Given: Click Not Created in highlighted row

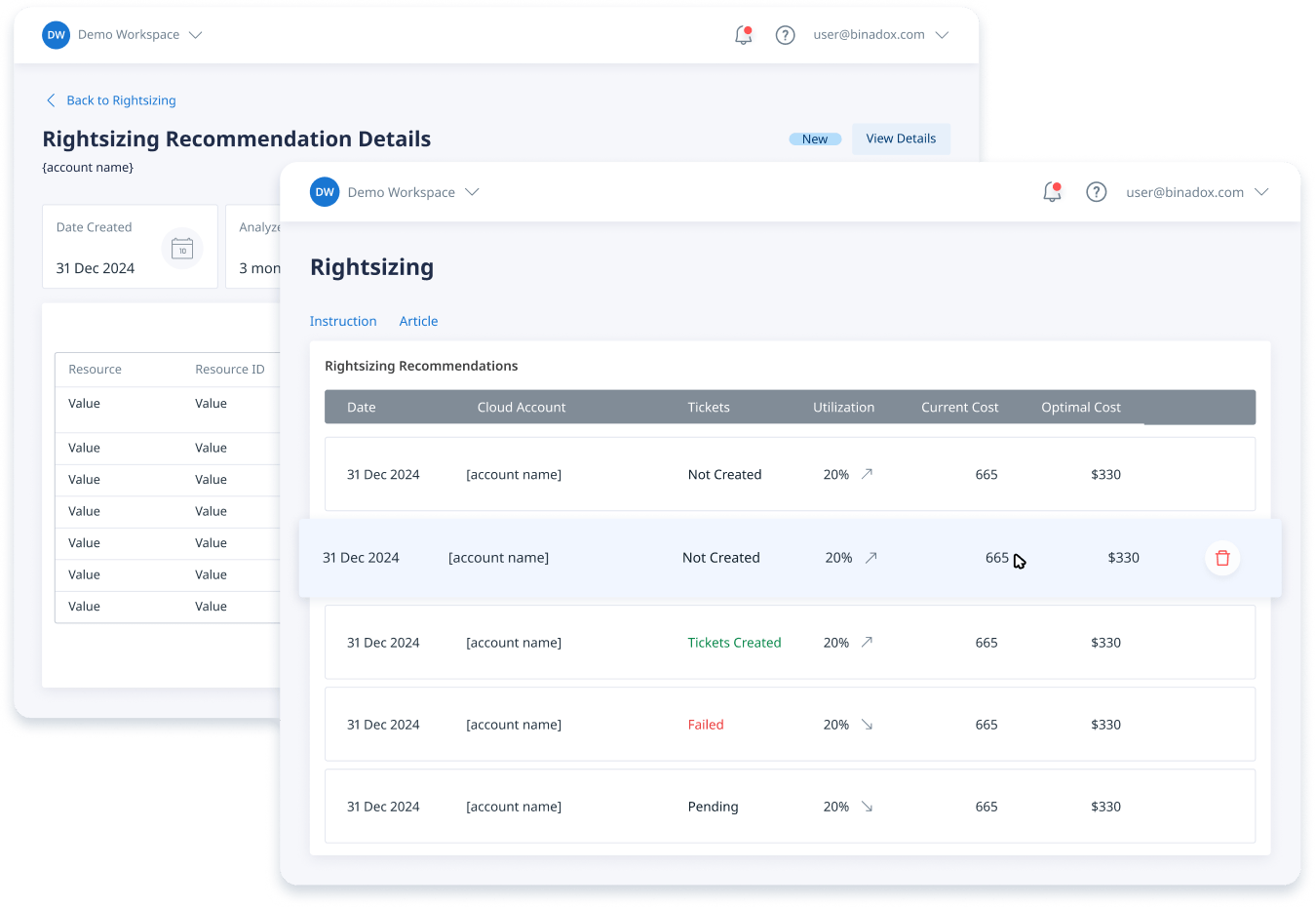Looking at the screenshot, I should (x=721, y=558).
